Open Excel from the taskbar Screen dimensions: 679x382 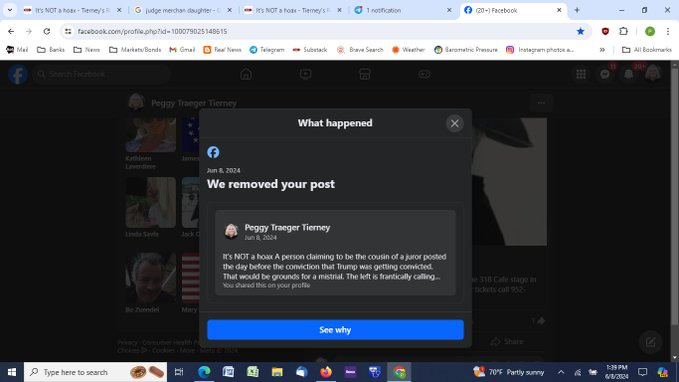click(252, 372)
